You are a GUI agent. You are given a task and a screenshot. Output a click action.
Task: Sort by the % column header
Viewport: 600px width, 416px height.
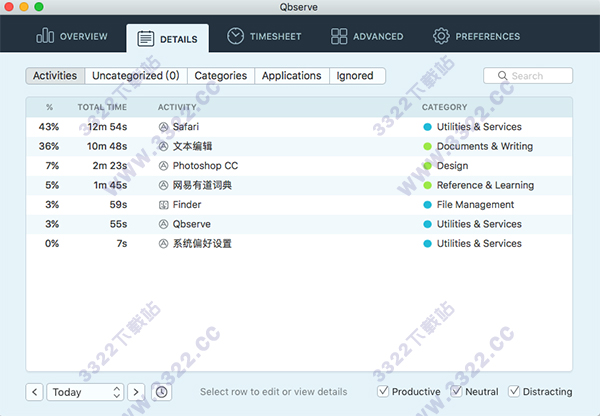pos(49,107)
